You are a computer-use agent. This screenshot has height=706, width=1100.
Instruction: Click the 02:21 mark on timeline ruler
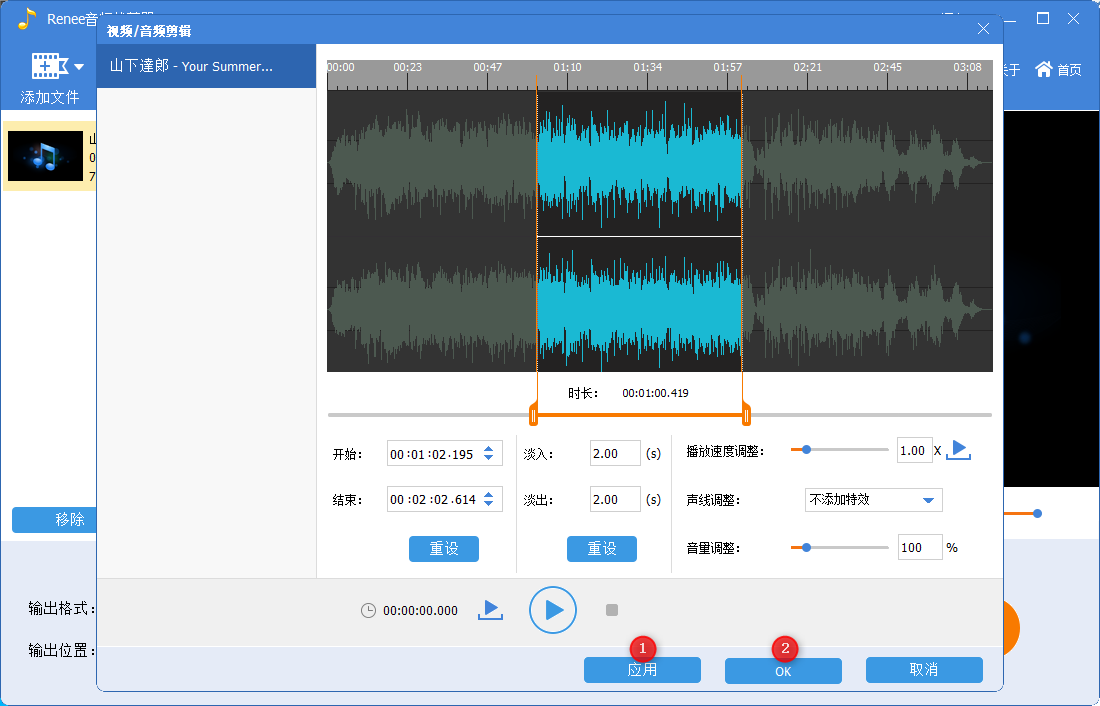[x=807, y=67]
